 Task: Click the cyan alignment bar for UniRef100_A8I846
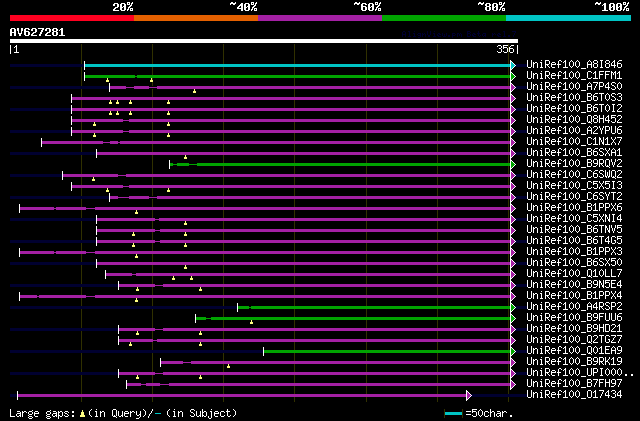(297, 65)
